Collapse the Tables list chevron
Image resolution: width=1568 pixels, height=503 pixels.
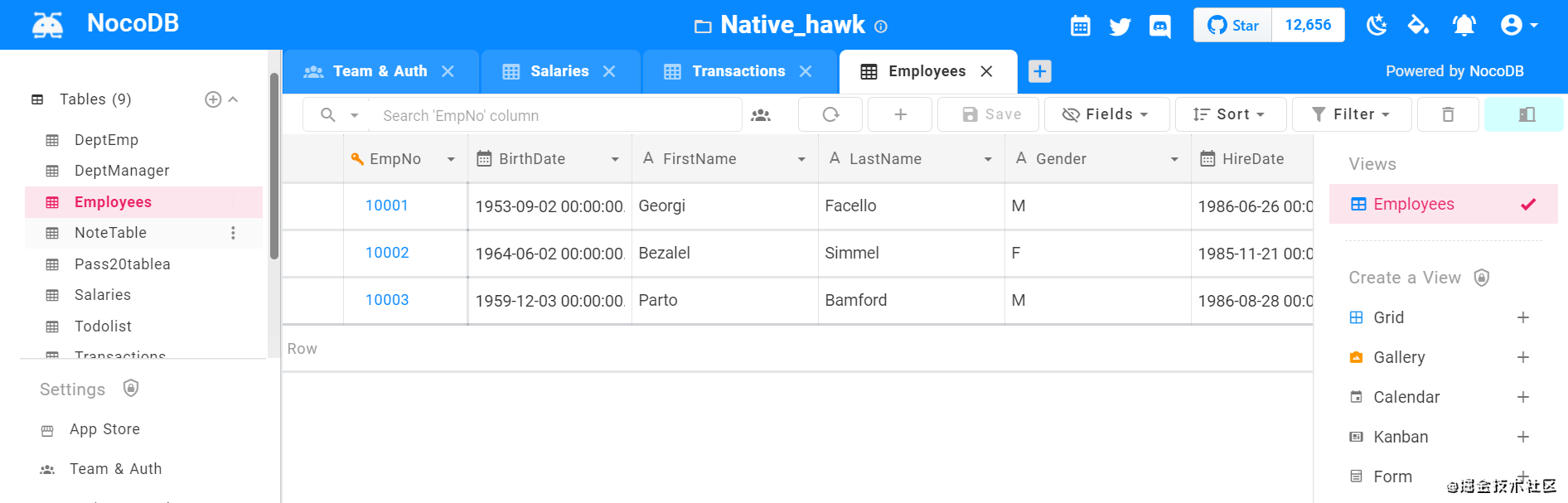click(x=234, y=99)
